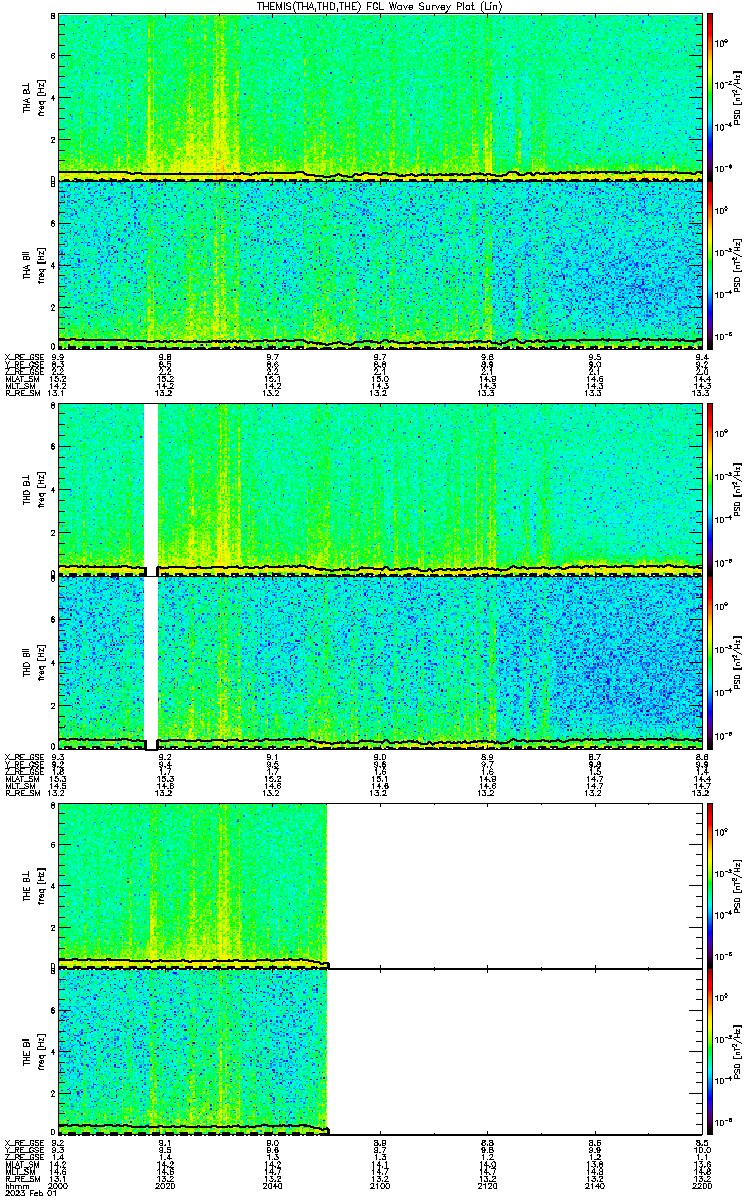Select the THE B-parallel spectrogram panel
This screenshot has width=750, height=1200.
click(381, 1051)
